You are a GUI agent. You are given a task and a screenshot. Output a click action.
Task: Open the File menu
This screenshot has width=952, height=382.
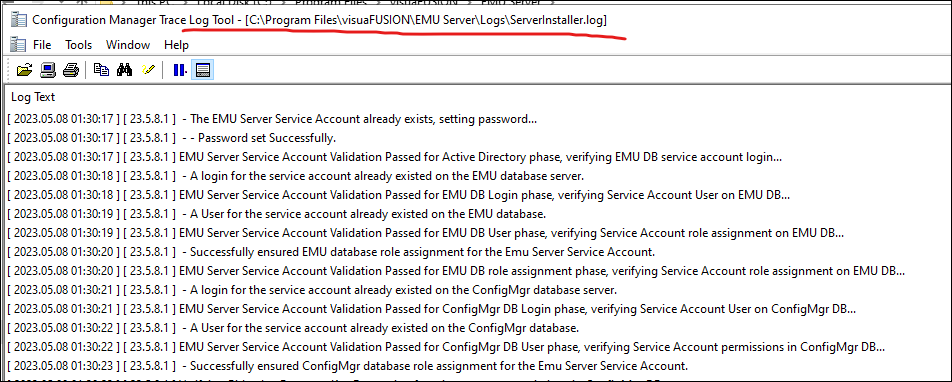coord(42,45)
